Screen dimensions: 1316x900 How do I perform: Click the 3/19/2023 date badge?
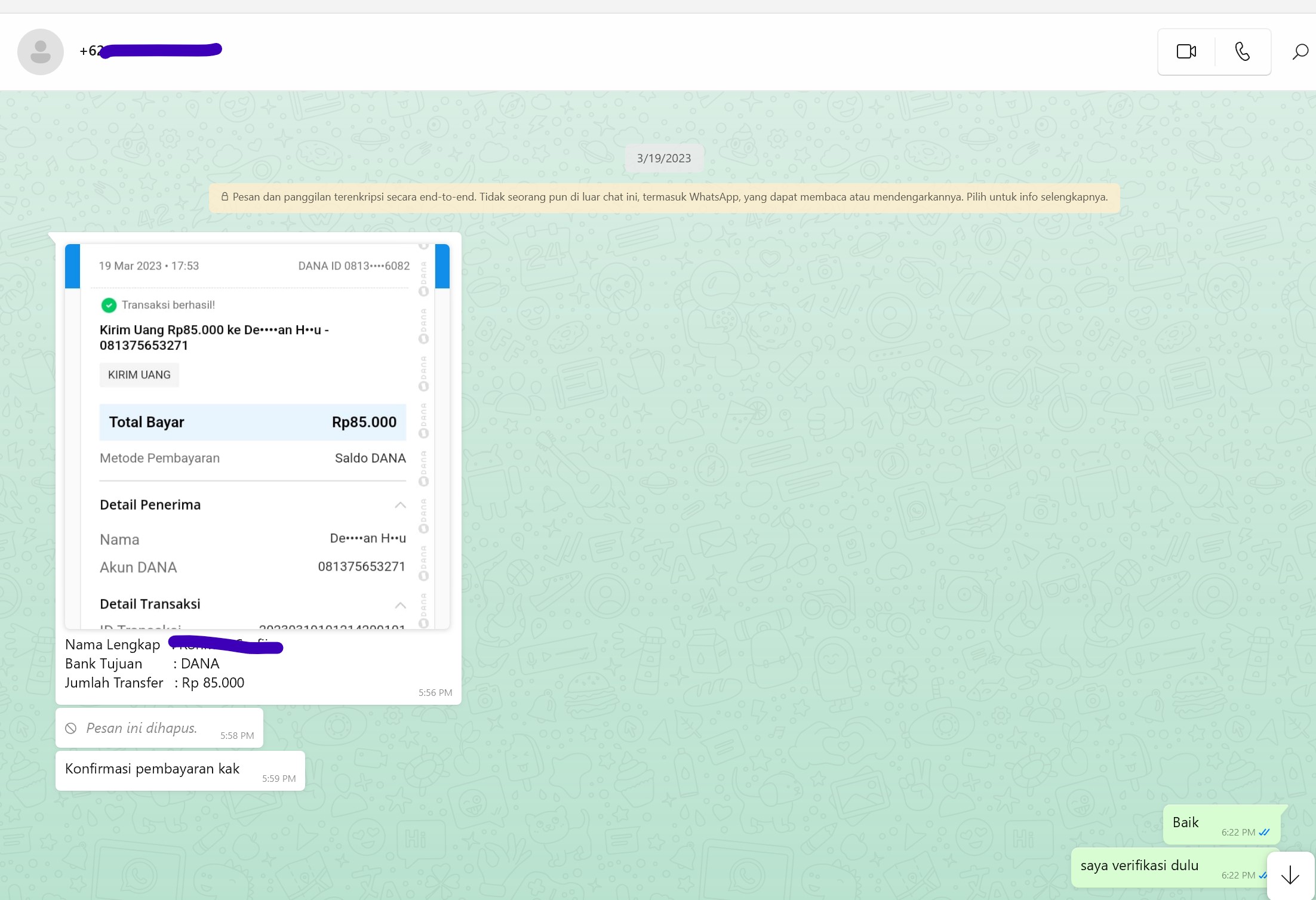pos(663,158)
